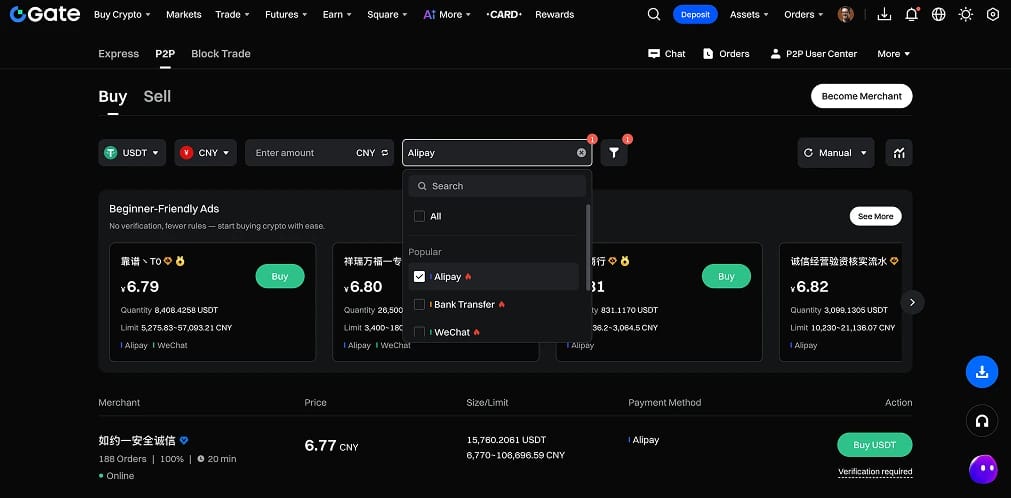Select the P2P tab

pyautogui.click(x=165, y=54)
